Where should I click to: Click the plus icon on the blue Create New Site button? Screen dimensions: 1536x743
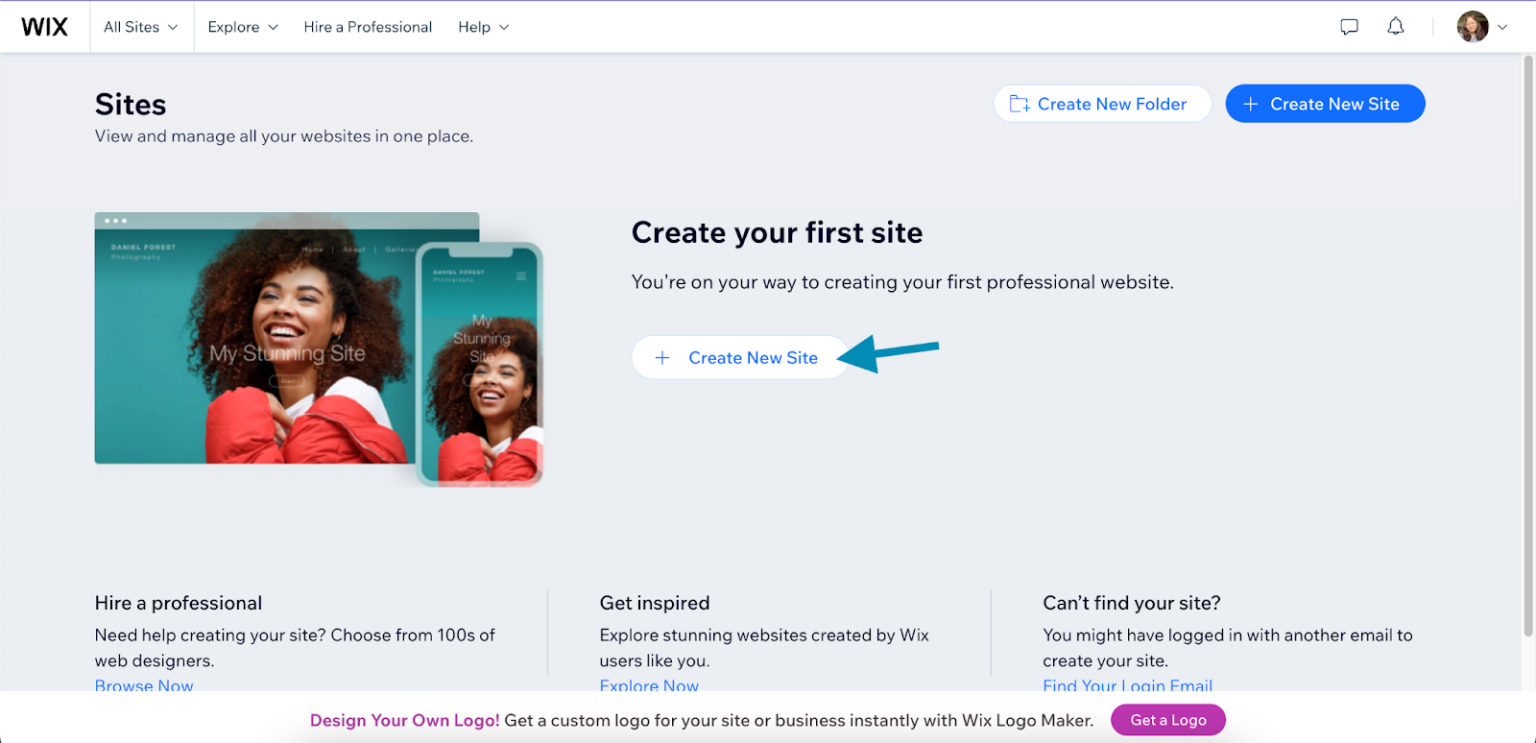pyautogui.click(x=1252, y=103)
